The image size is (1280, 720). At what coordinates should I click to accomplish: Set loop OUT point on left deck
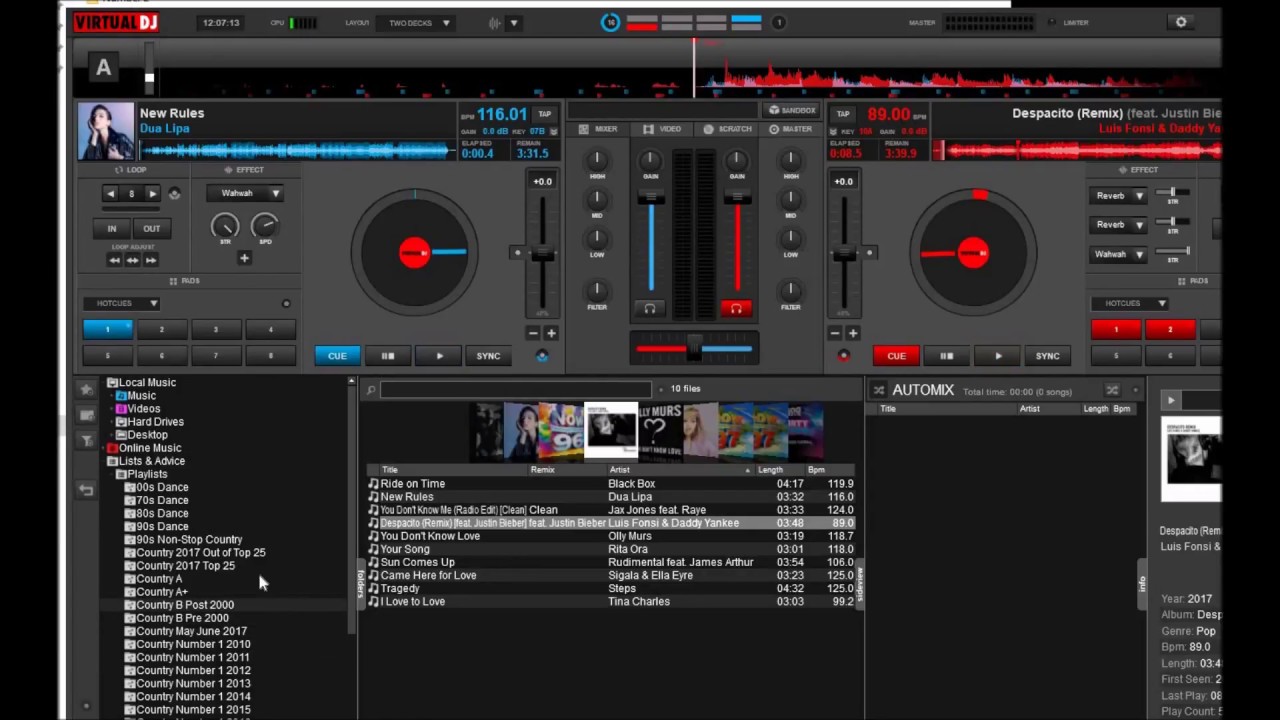pyautogui.click(x=151, y=228)
